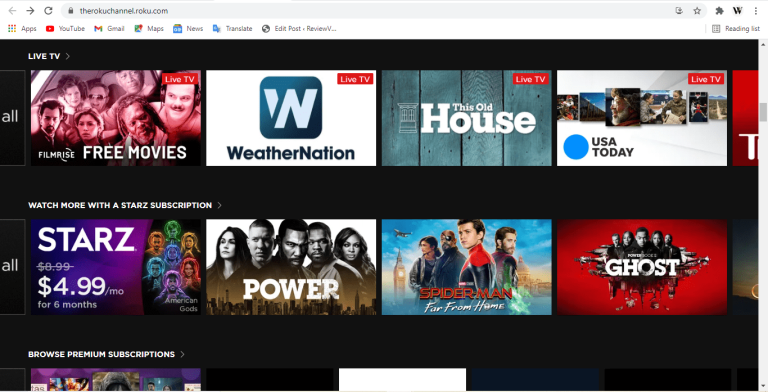
Task: Open the Gmail bookmark
Action: coord(109,28)
